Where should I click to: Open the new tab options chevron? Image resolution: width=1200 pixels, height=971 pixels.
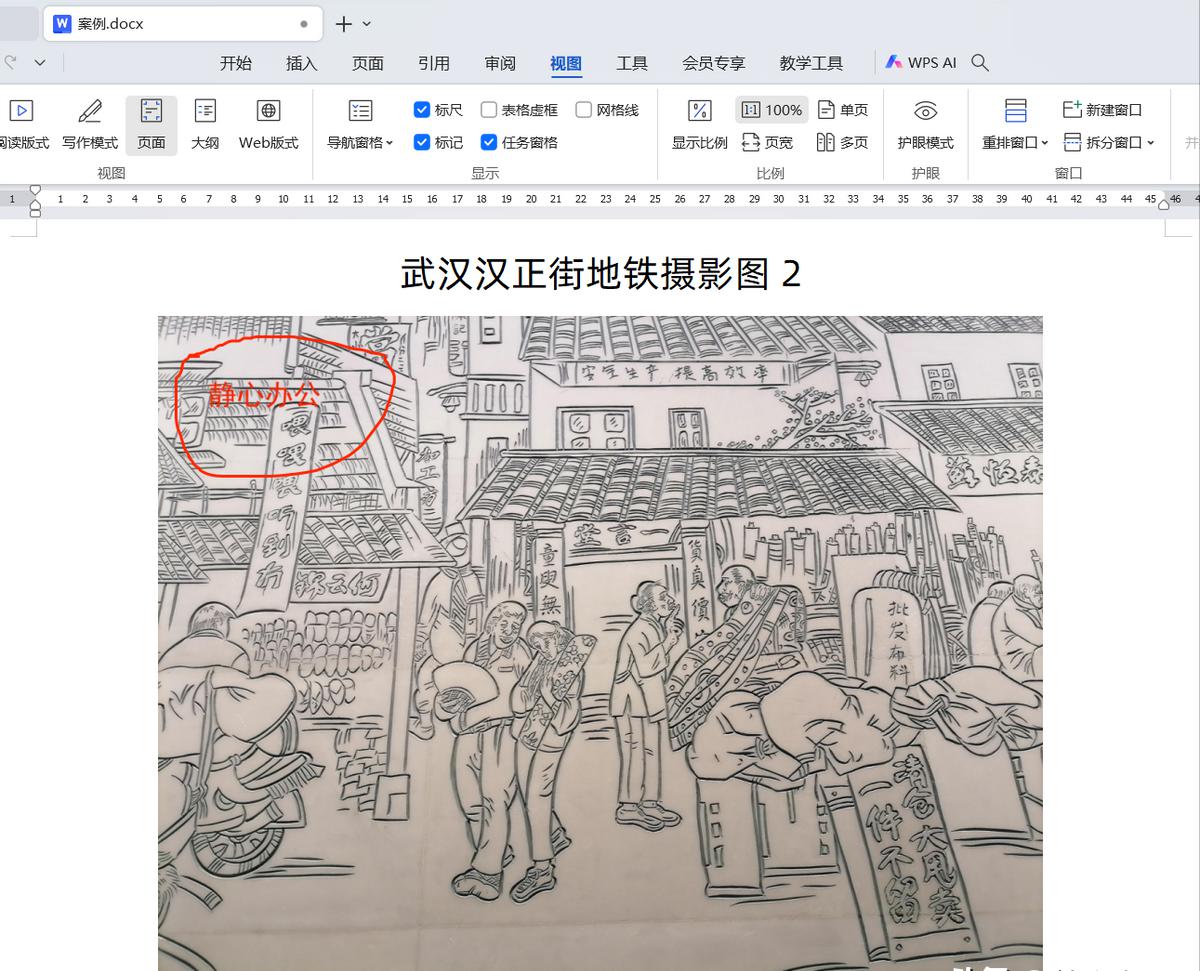[x=367, y=24]
